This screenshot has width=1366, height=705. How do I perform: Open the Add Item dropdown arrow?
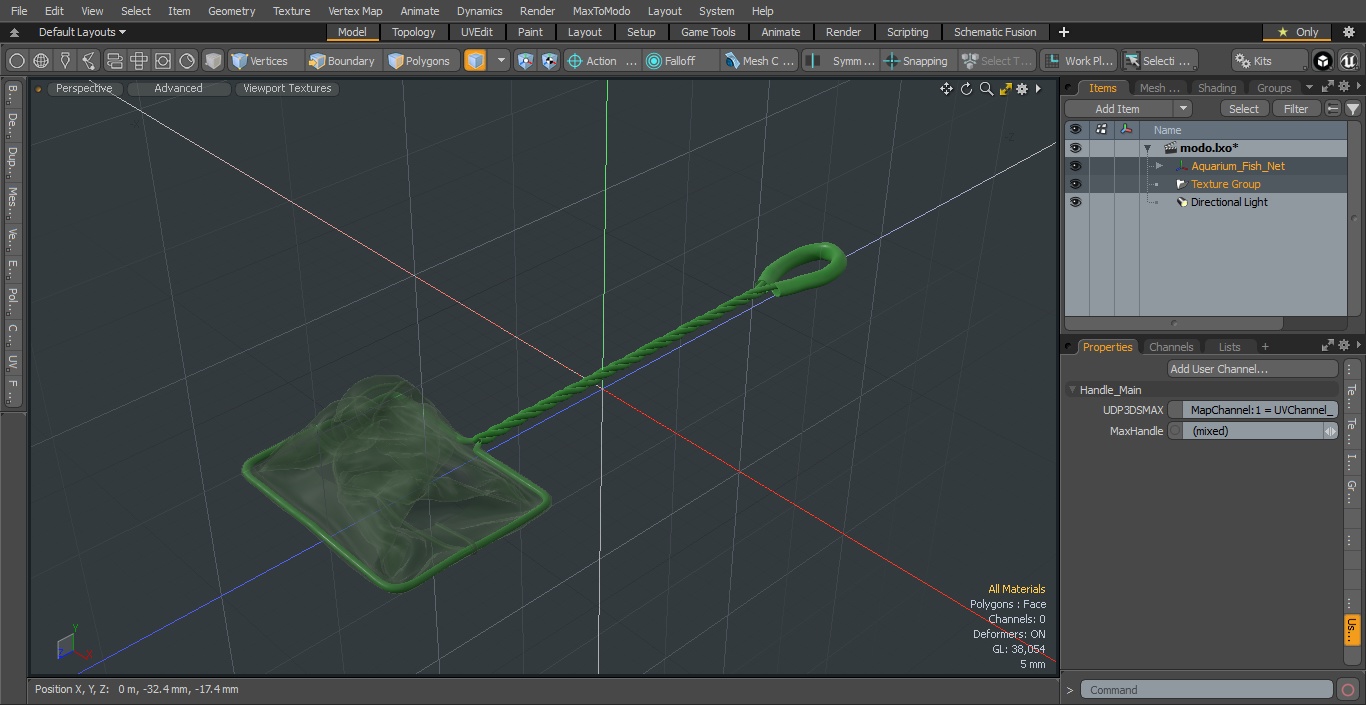point(1183,109)
